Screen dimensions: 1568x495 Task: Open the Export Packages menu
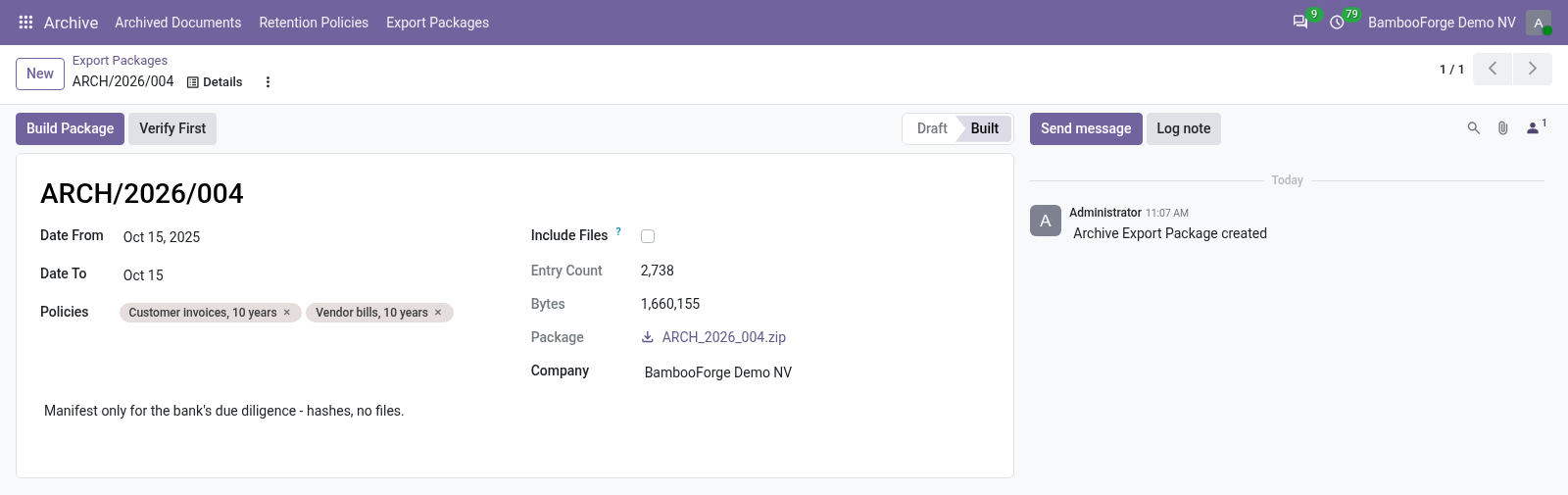click(437, 23)
